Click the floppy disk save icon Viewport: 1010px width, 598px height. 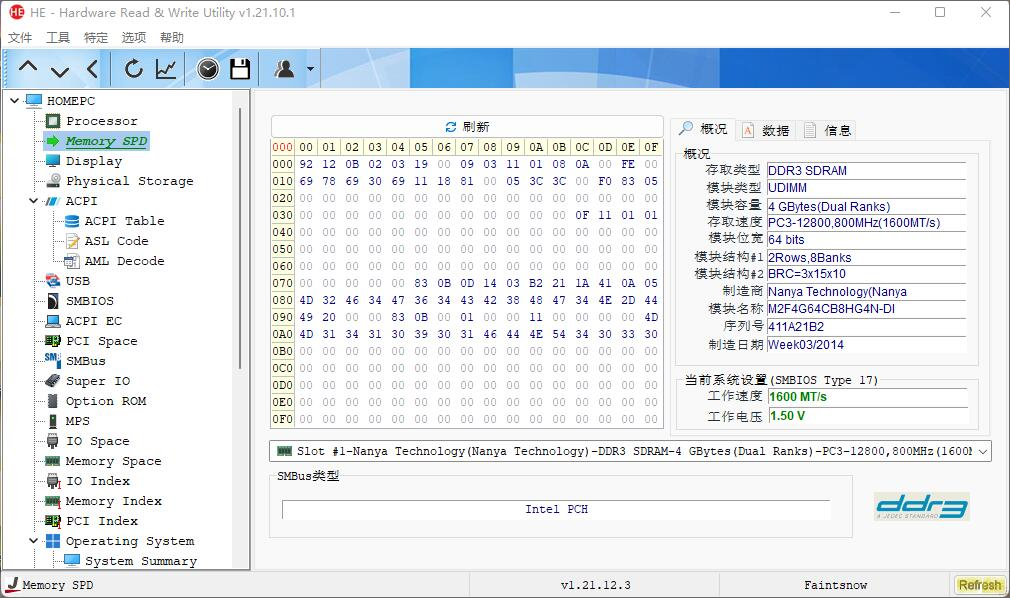pyautogui.click(x=240, y=69)
